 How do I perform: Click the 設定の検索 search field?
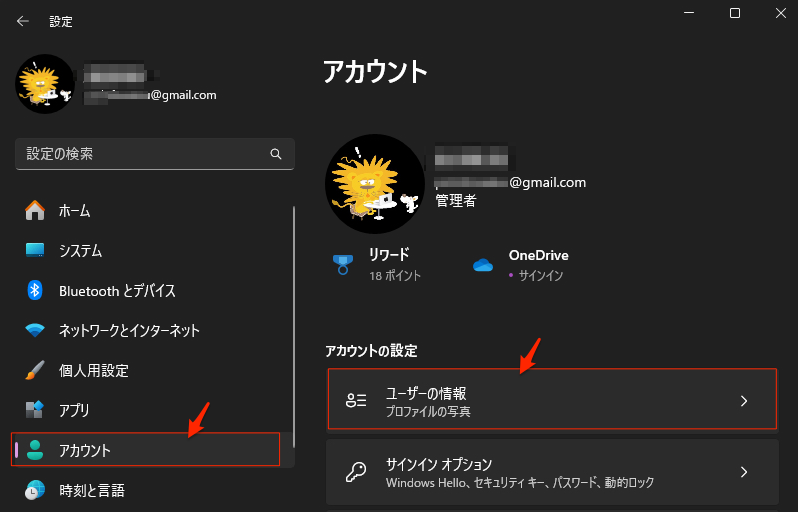click(155, 154)
